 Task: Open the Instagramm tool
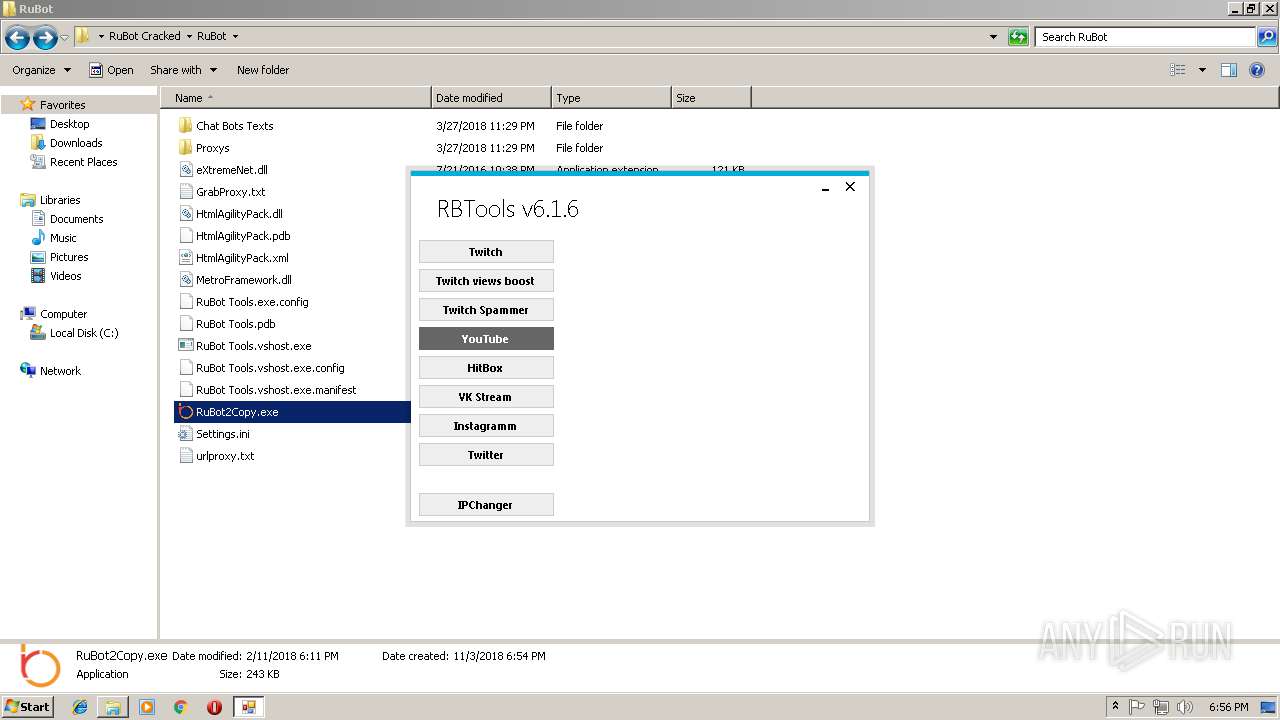click(486, 426)
